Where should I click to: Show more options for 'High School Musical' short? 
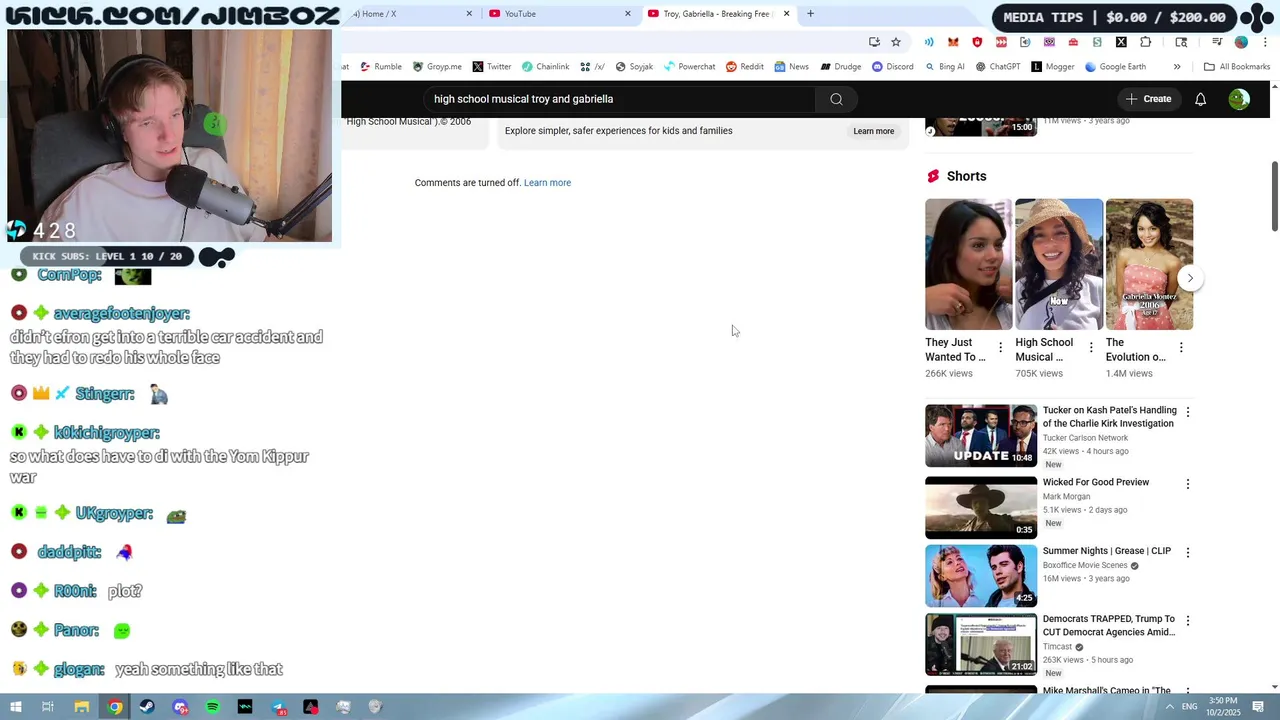click(x=1091, y=348)
